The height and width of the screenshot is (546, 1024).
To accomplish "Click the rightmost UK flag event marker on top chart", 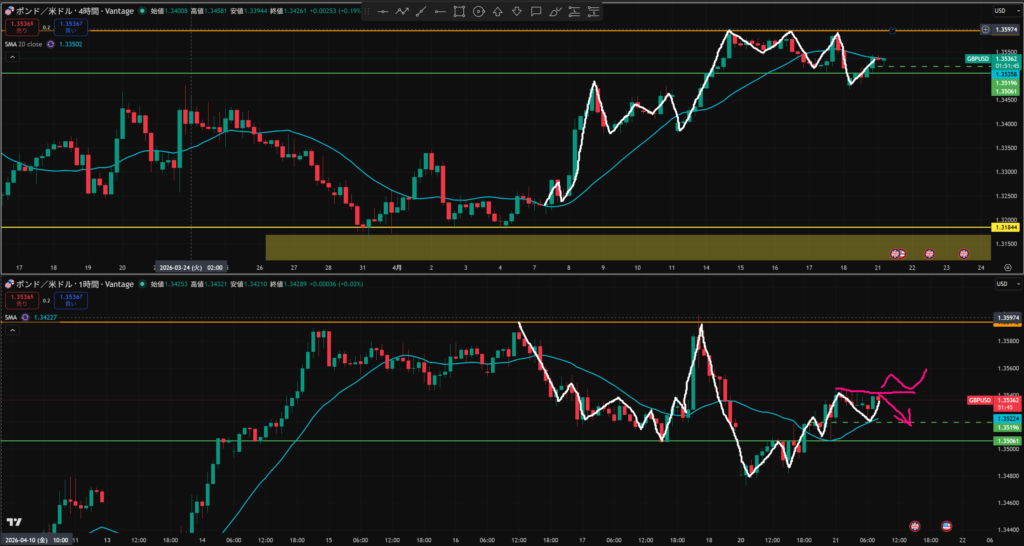I will pos(965,254).
